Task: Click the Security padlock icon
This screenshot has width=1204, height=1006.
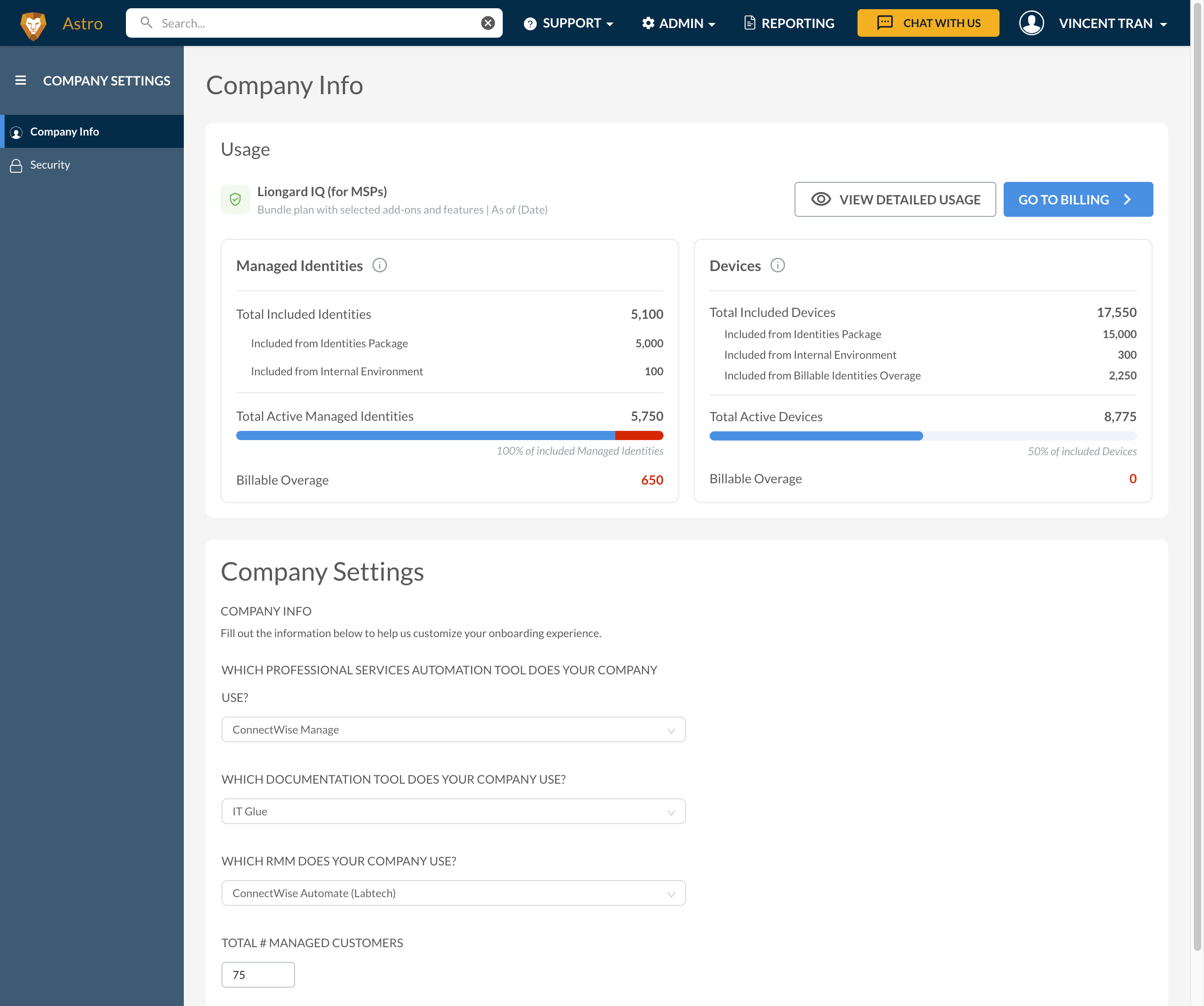Action: coord(16,166)
